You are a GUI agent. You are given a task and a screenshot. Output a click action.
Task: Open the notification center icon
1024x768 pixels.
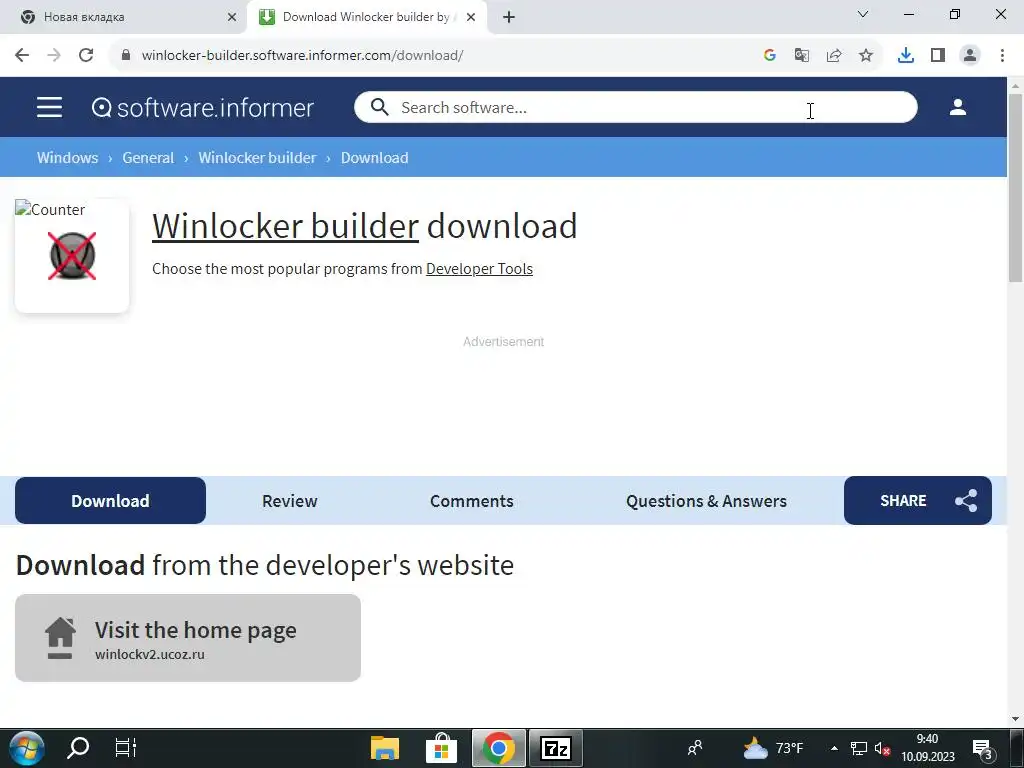983,748
